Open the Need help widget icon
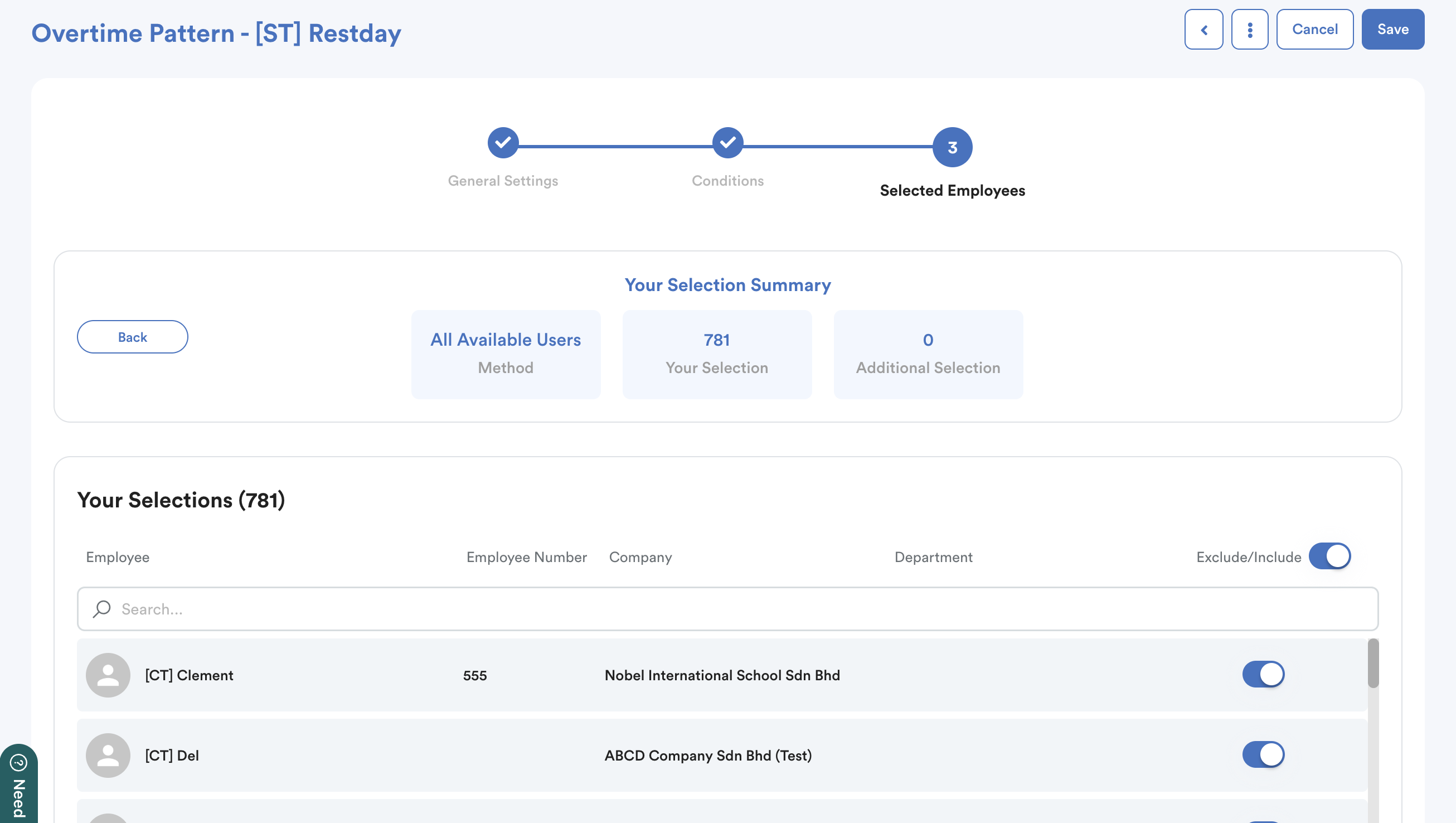 (18, 763)
